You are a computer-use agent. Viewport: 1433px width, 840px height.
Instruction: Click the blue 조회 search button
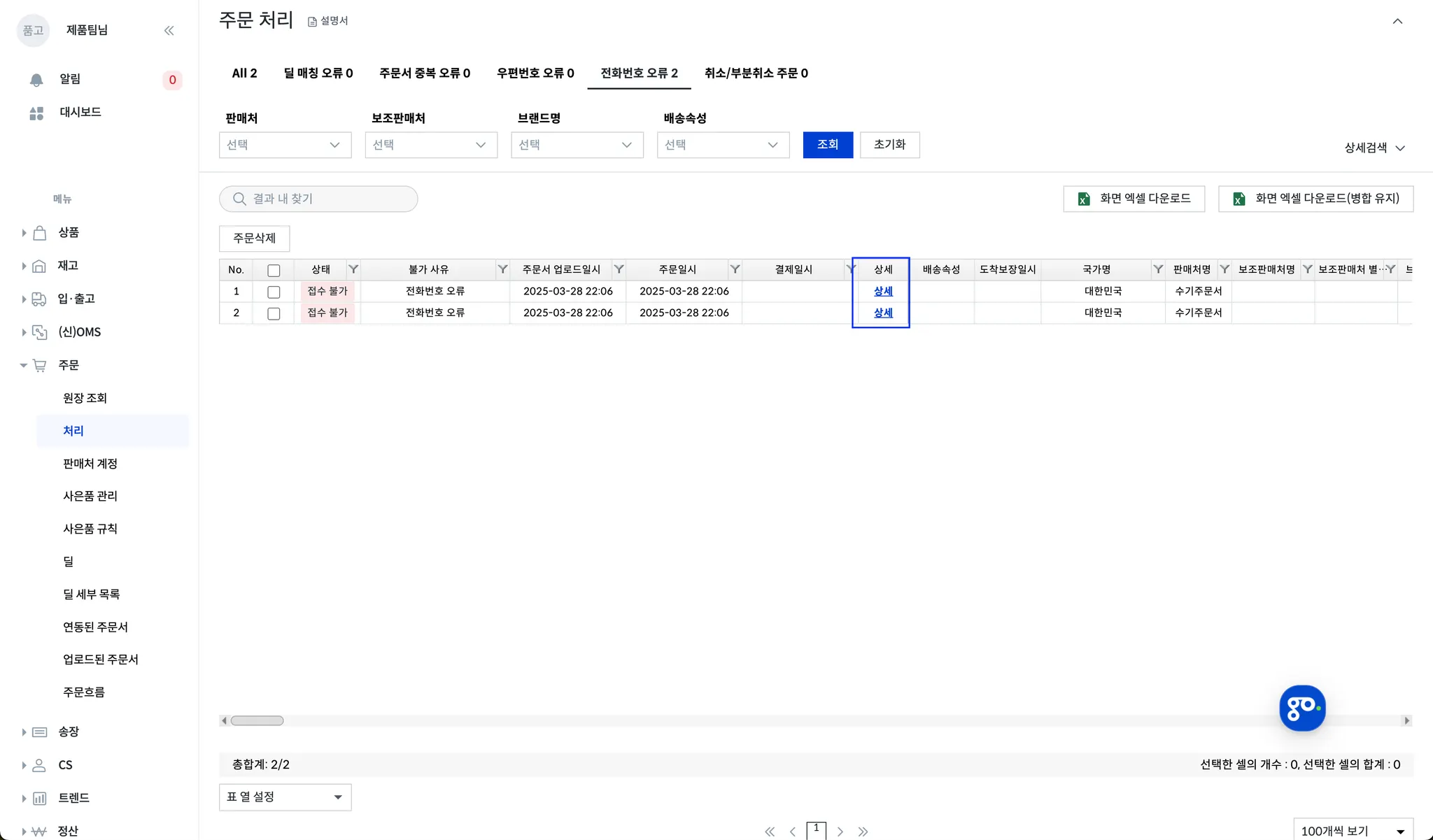pos(828,145)
